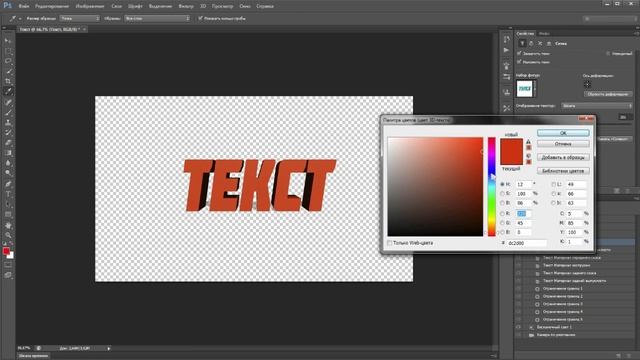The height and width of the screenshot is (360, 640).
Task: Click the Photoshop Ps logo icon
Action: [x=7, y=6]
